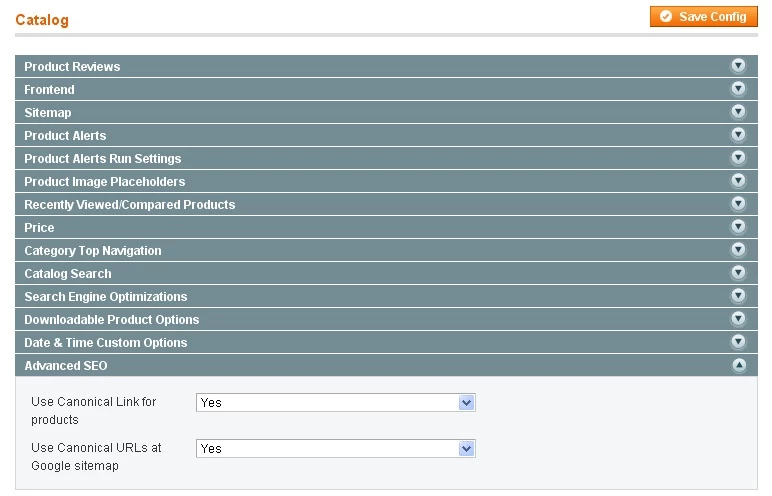This screenshot has width=772, height=496.
Task: Open Frontend section header
Action: [x=386, y=89]
